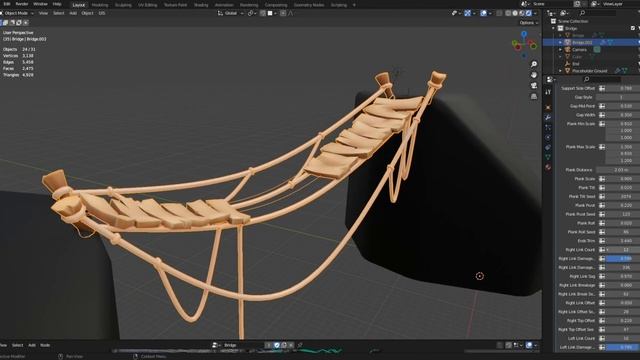The image size is (640, 360).
Task: Switch to the Modeling workspace tab
Action: point(100,5)
